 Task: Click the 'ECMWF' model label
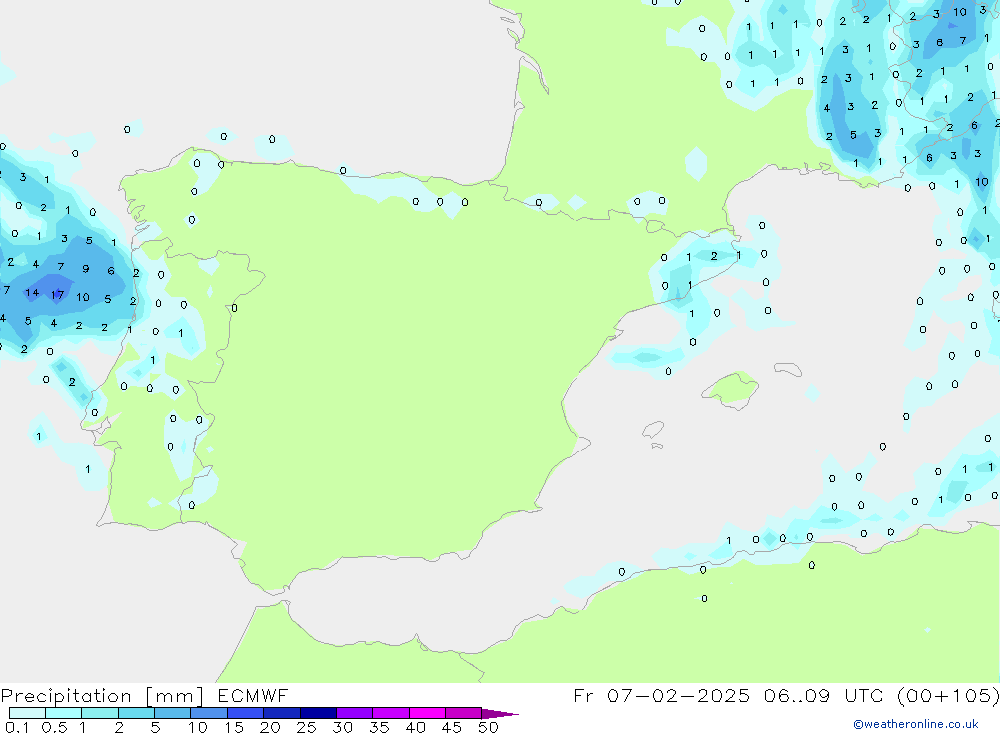(253, 695)
